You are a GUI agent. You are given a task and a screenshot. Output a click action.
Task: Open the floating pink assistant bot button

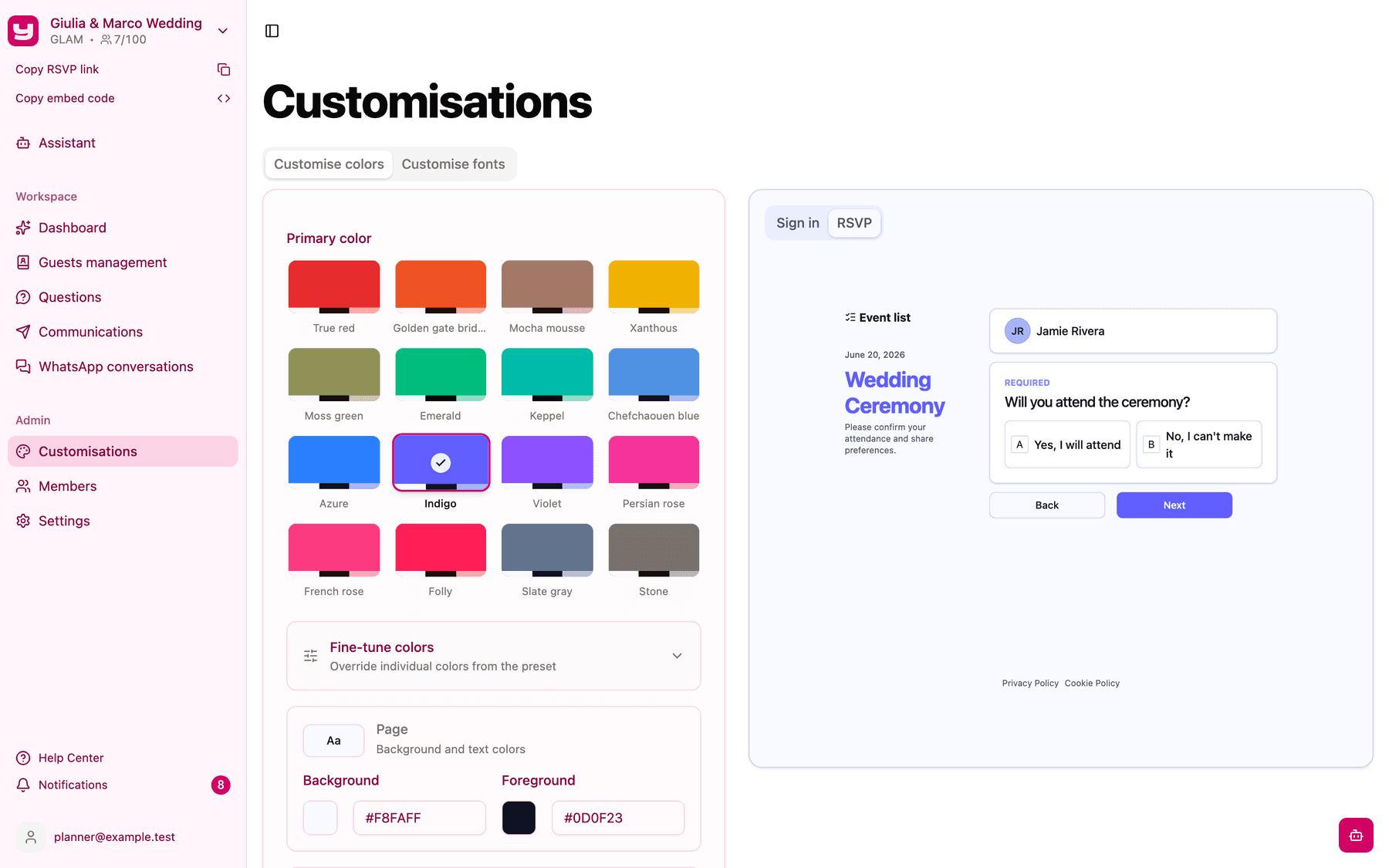(x=1356, y=835)
